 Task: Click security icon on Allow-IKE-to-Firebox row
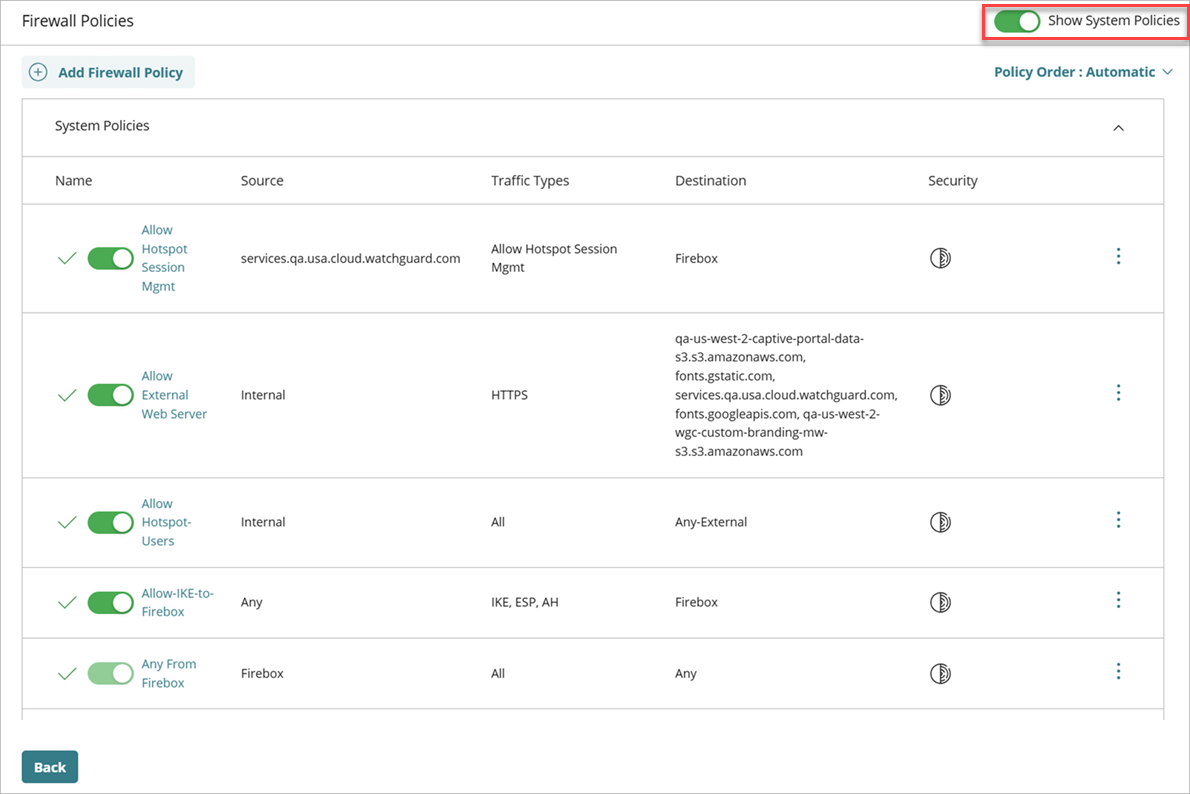pyautogui.click(x=940, y=602)
